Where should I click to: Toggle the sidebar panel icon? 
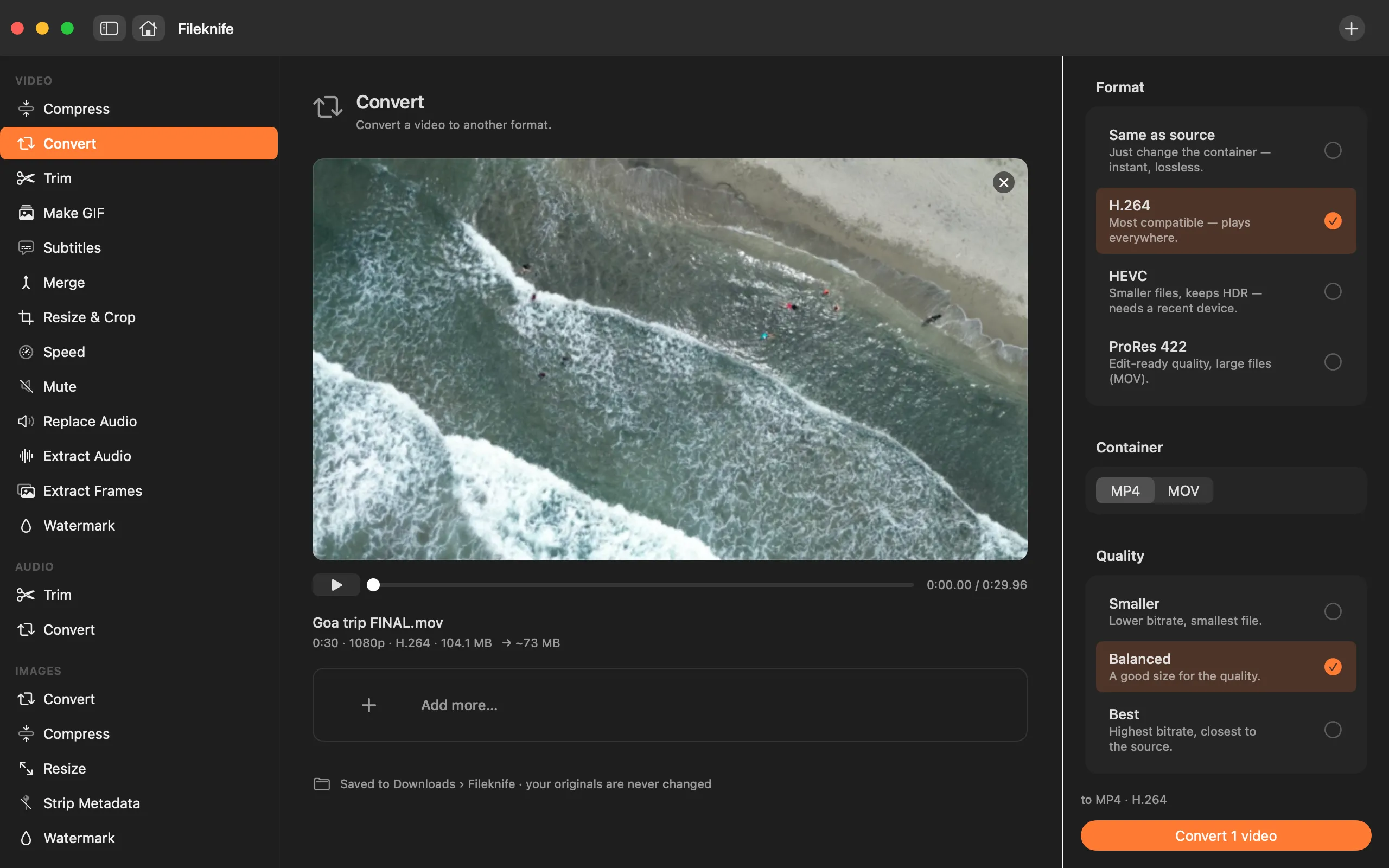click(x=109, y=28)
